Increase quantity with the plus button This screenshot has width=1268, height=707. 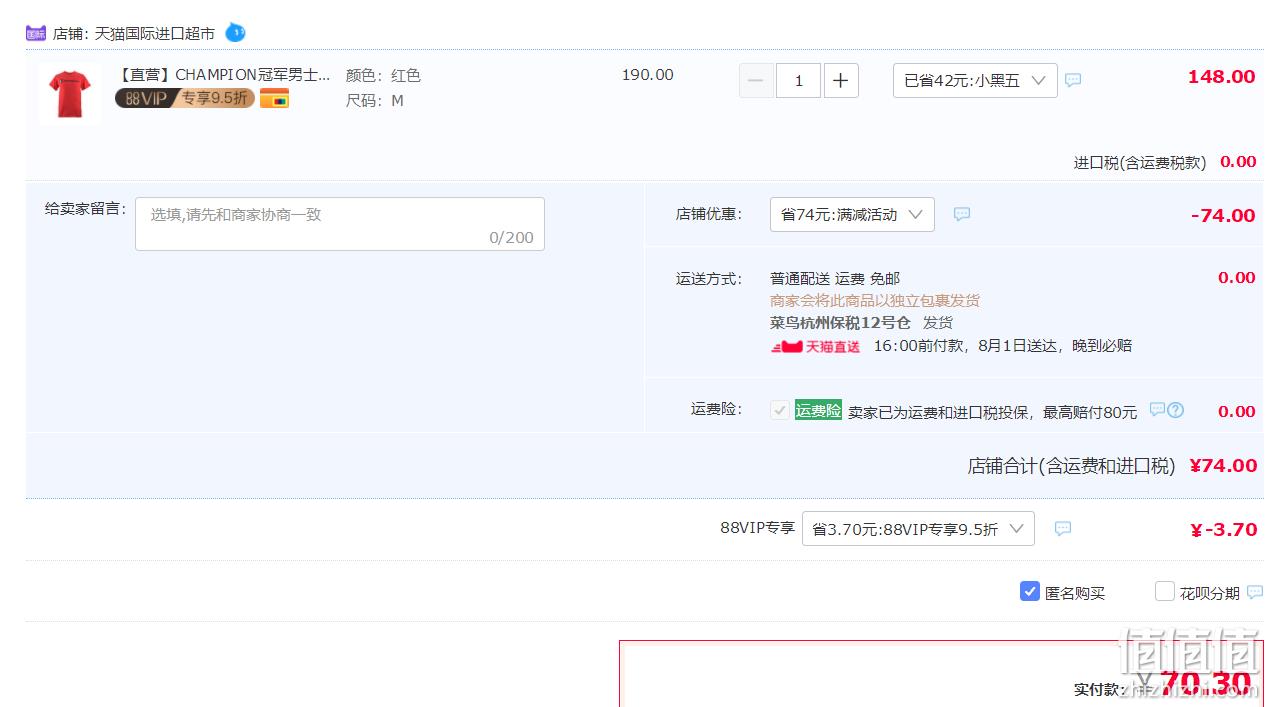tap(841, 81)
